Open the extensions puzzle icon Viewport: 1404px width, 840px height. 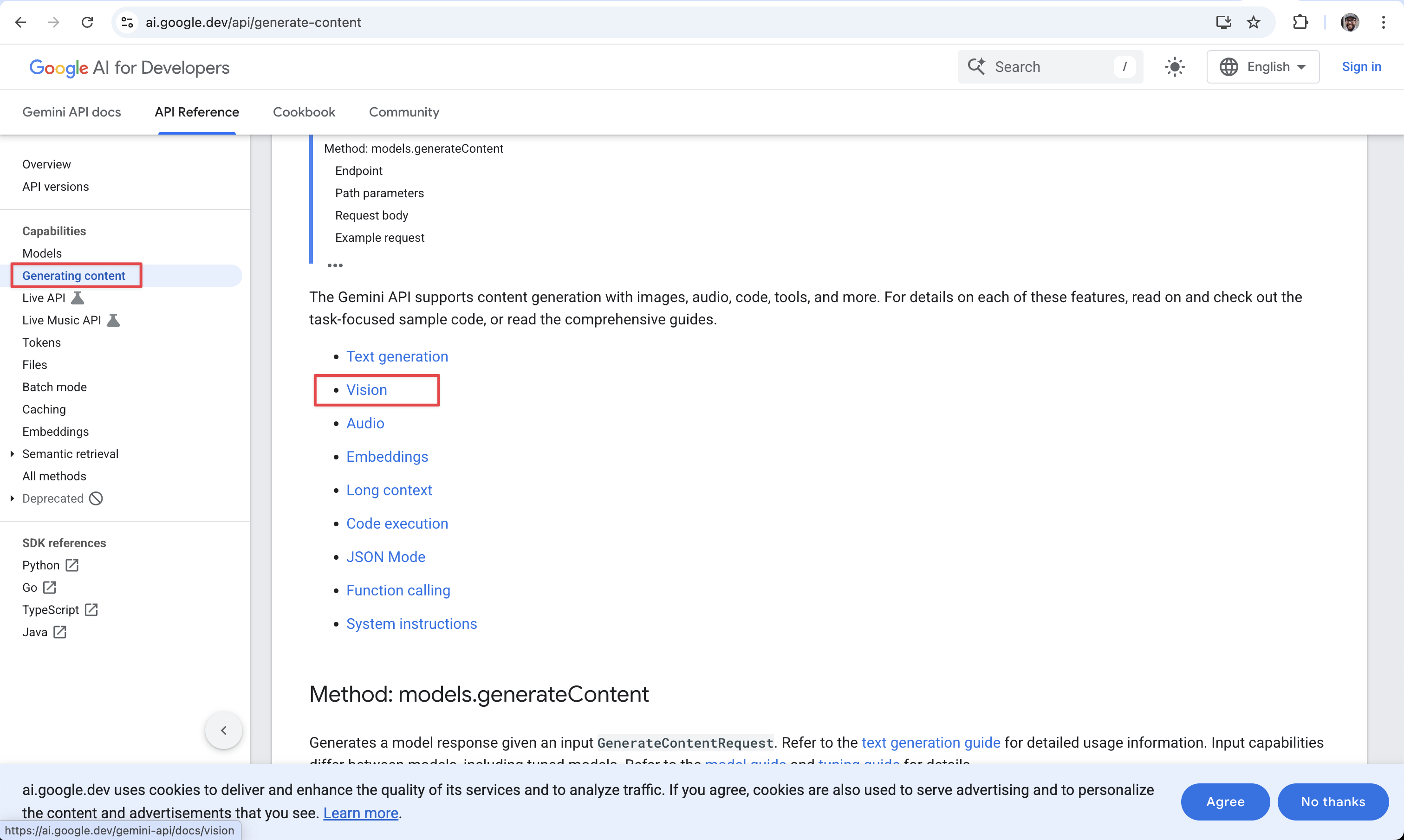pyautogui.click(x=1300, y=22)
